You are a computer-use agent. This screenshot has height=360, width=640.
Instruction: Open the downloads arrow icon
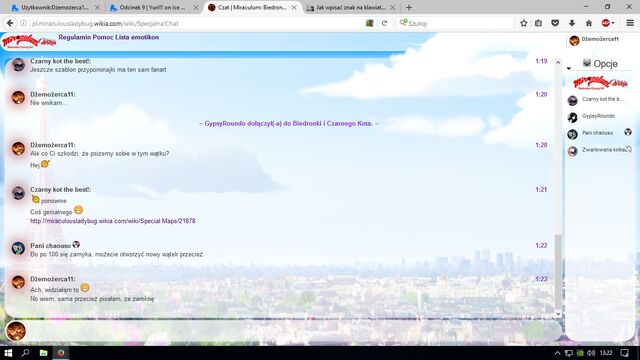pos(572,23)
